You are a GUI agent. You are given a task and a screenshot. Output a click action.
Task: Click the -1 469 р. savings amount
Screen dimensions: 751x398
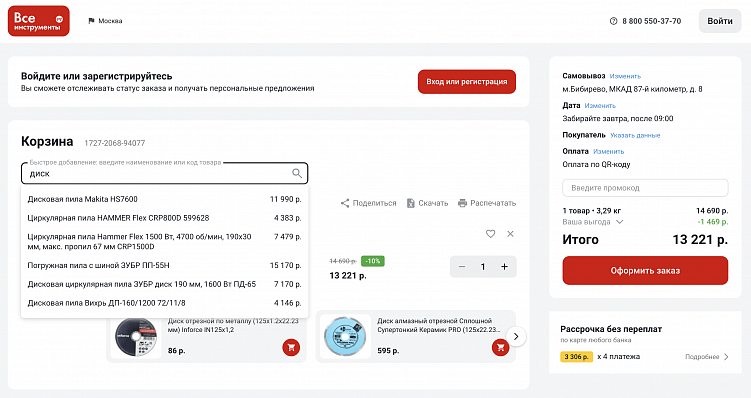pyautogui.click(x=712, y=222)
